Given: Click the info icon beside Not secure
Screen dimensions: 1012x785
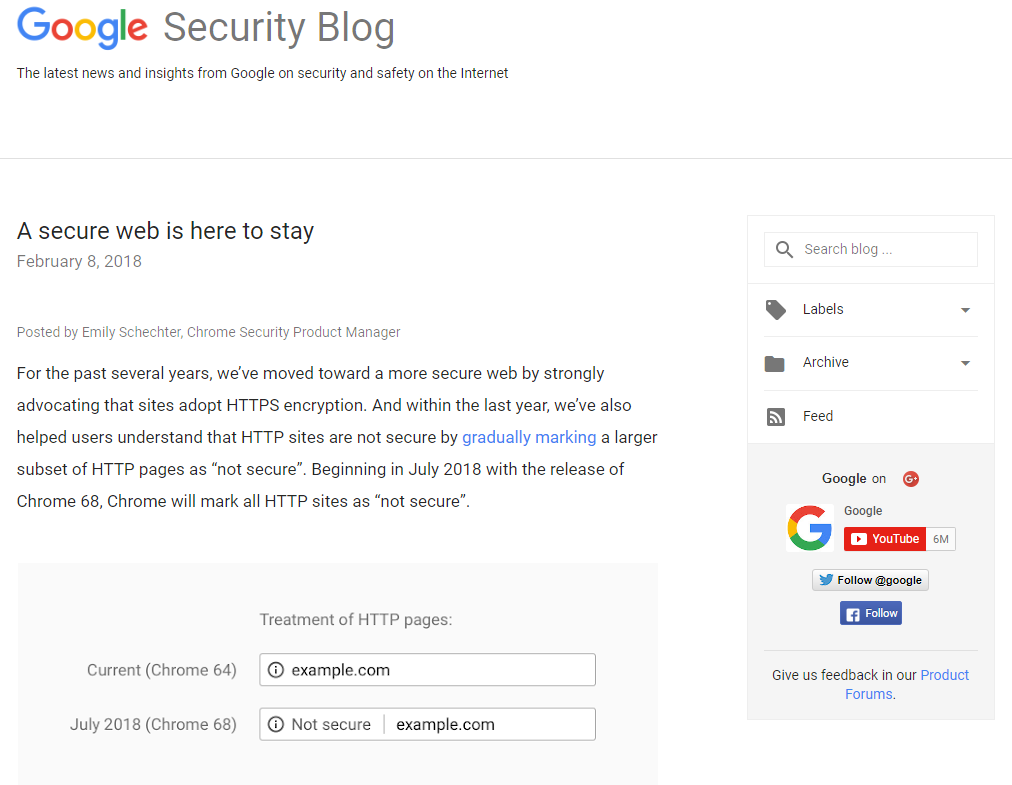Looking at the screenshot, I should 276,724.
